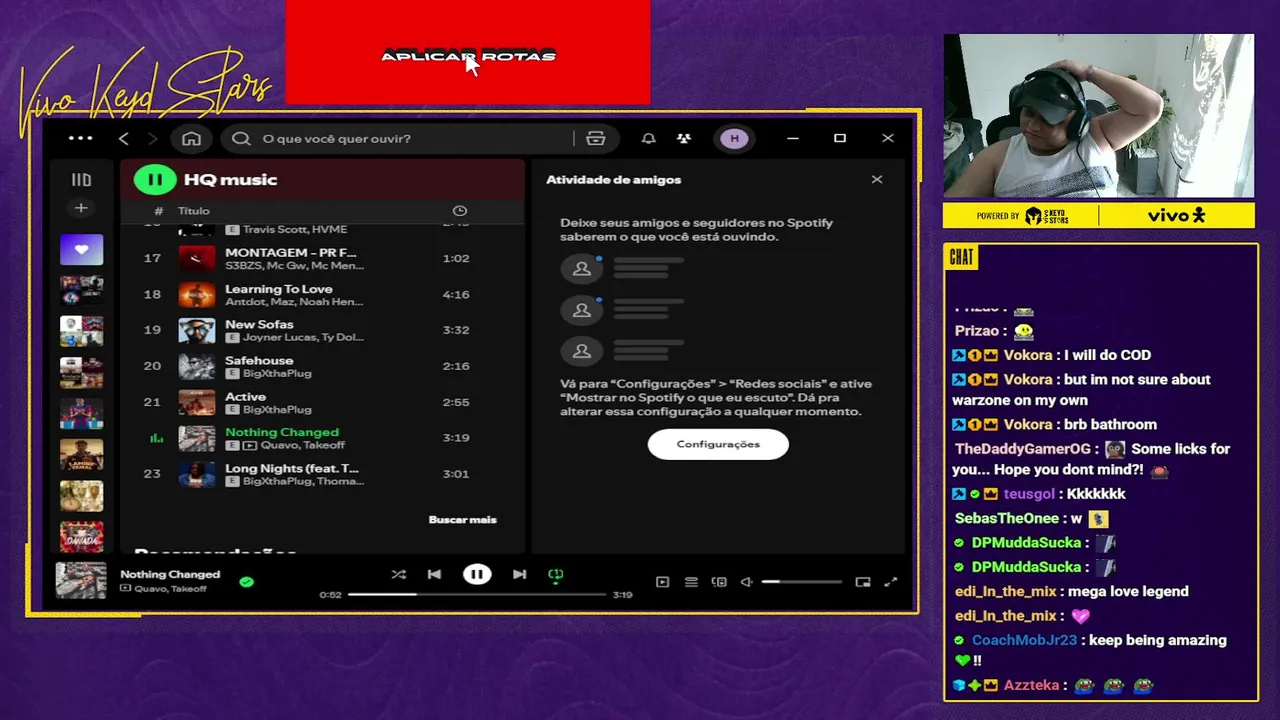Open the Spotify Home page
This screenshot has height=720, width=1280.
[191, 138]
